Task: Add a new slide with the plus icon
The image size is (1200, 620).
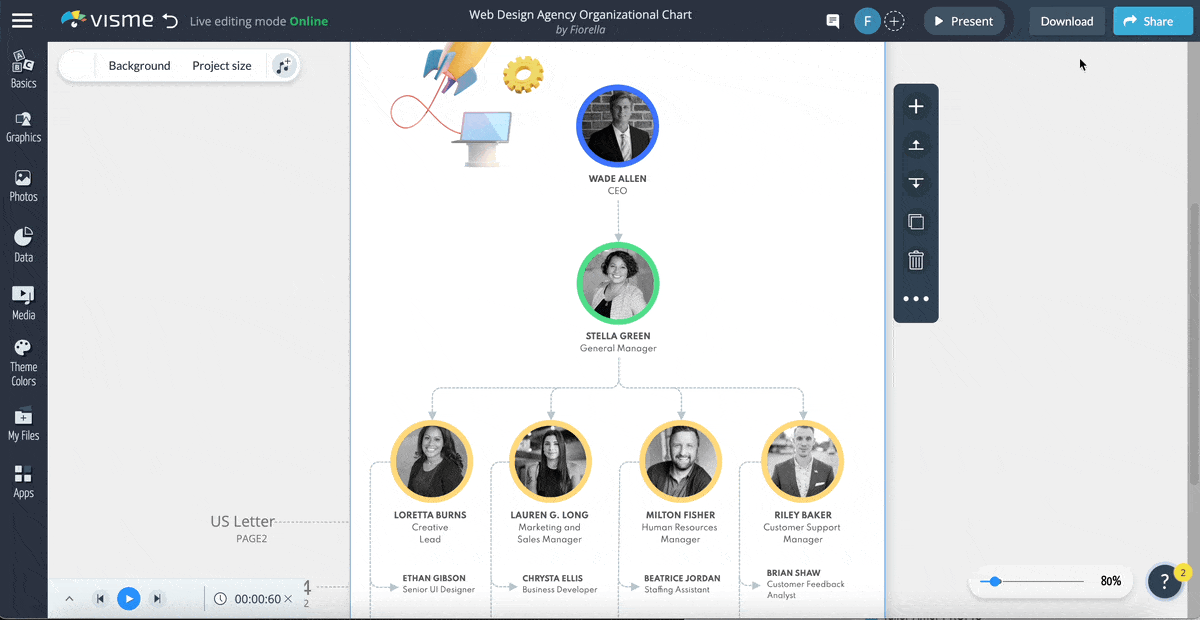Action: tap(915, 105)
